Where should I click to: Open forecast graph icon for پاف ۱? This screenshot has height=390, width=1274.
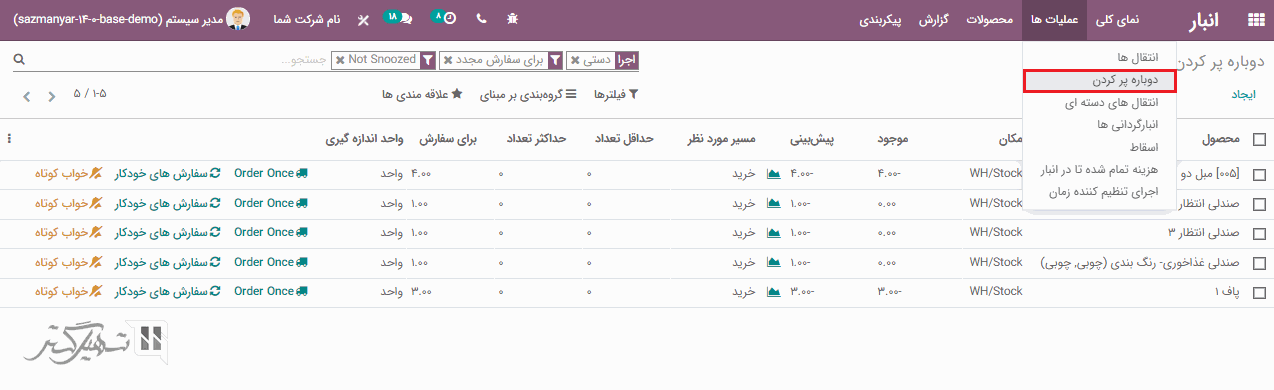click(x=773, y=291)
